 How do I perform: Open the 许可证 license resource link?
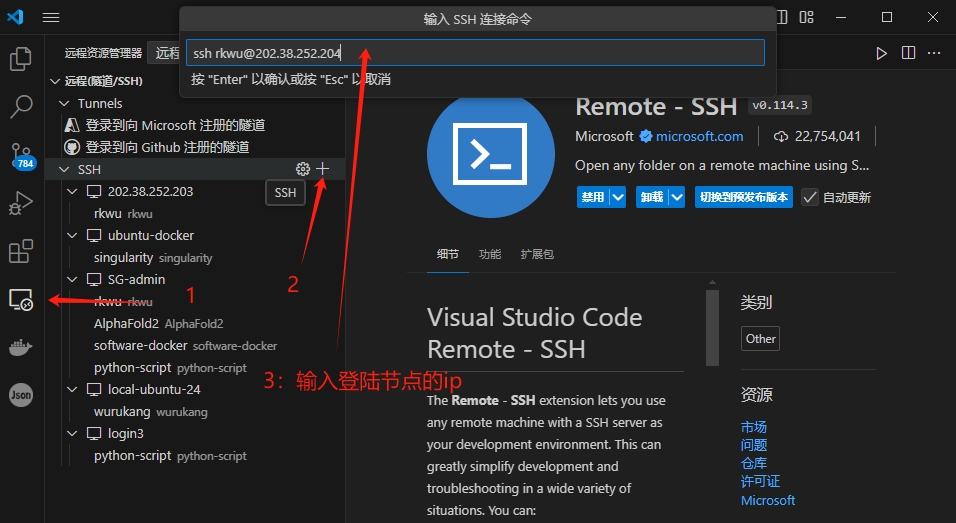760,482
